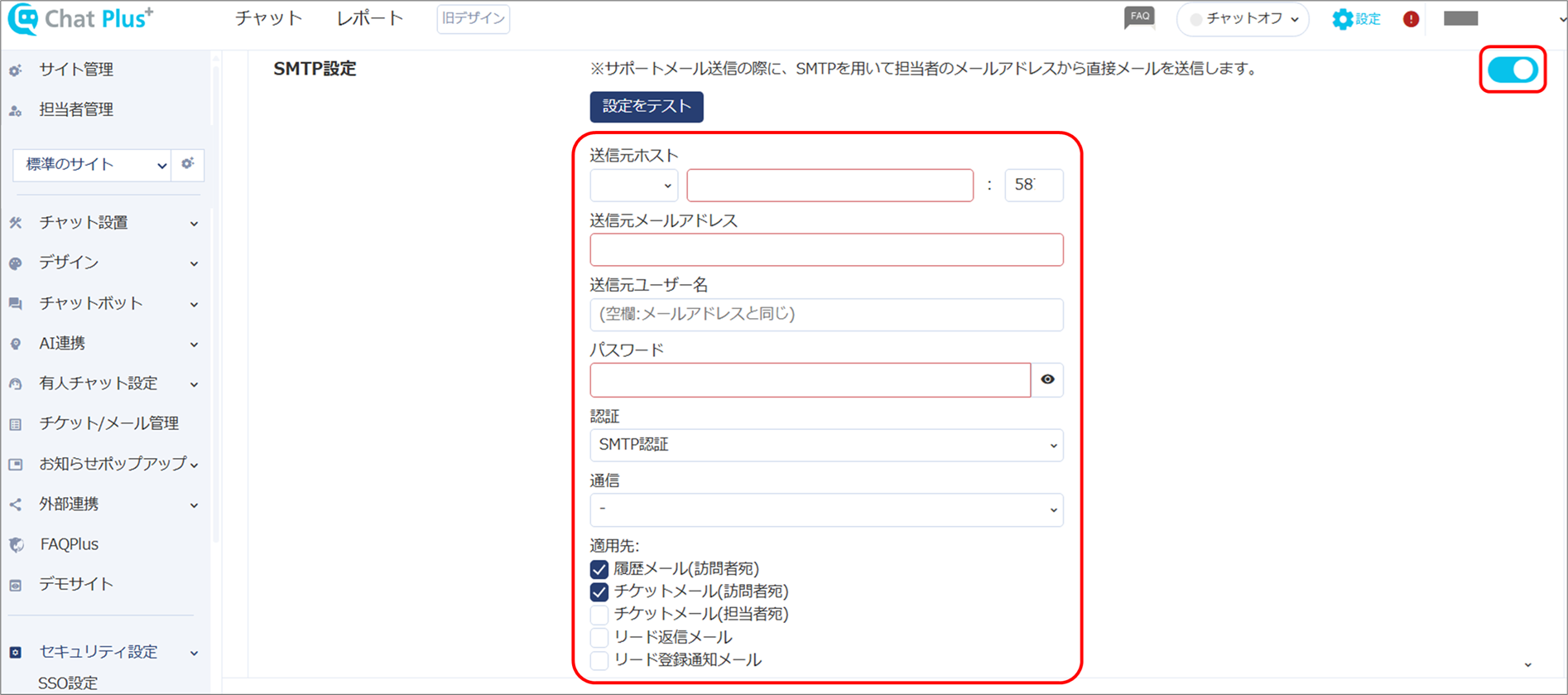1568x695 pixels.
Task: Click the settings gear icon in header
Action: tap(1342, 19)
